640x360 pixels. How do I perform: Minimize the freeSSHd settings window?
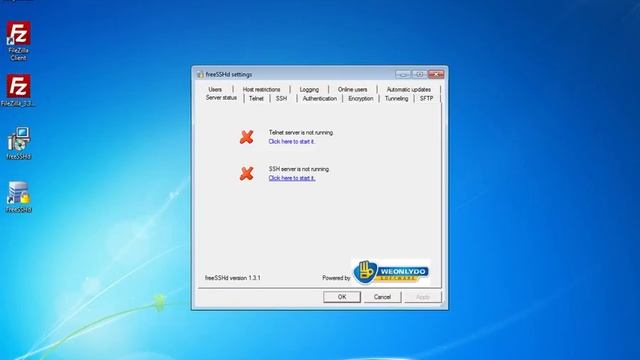click(402, 74)
